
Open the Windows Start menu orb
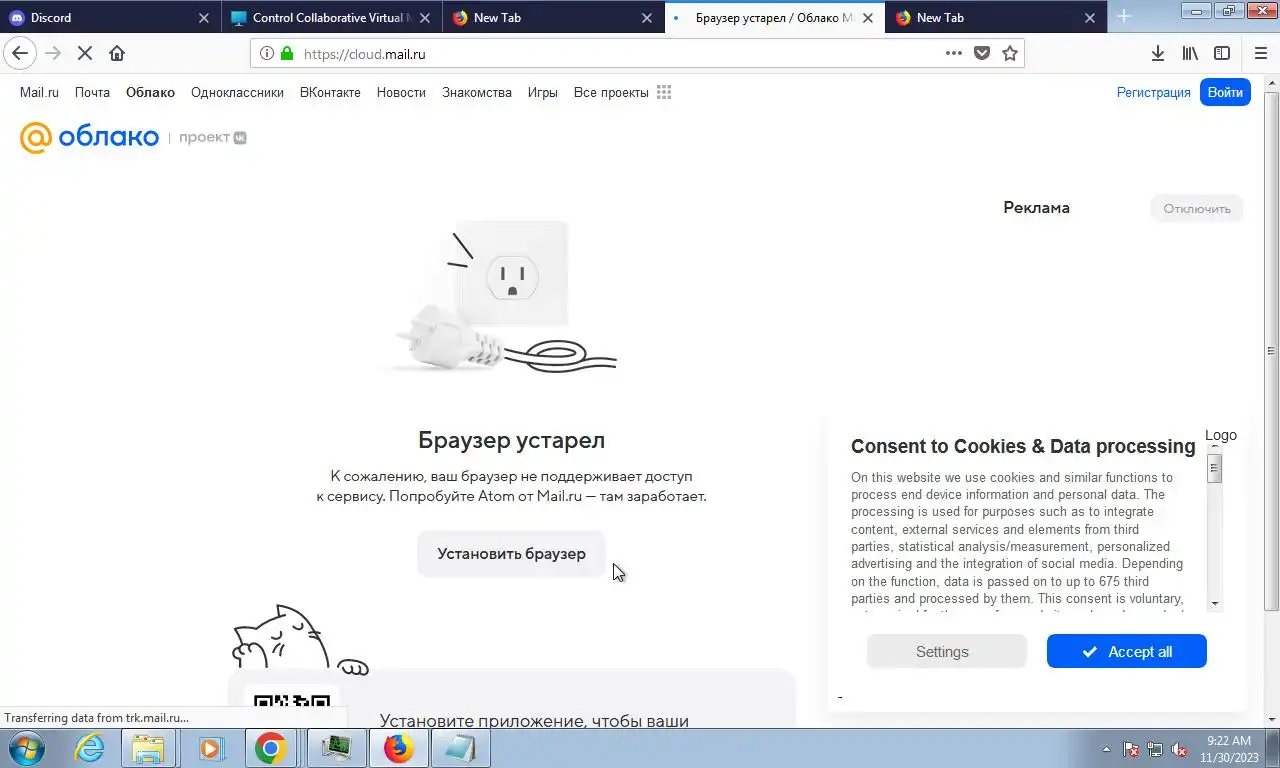[27, 748]
